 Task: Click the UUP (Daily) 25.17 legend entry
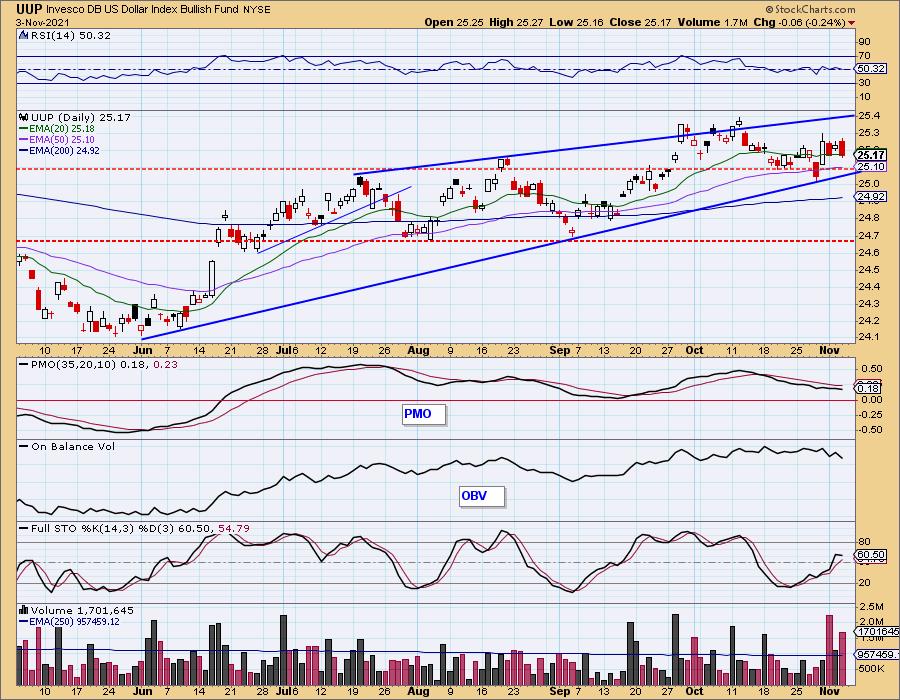(x=80, y=117)
